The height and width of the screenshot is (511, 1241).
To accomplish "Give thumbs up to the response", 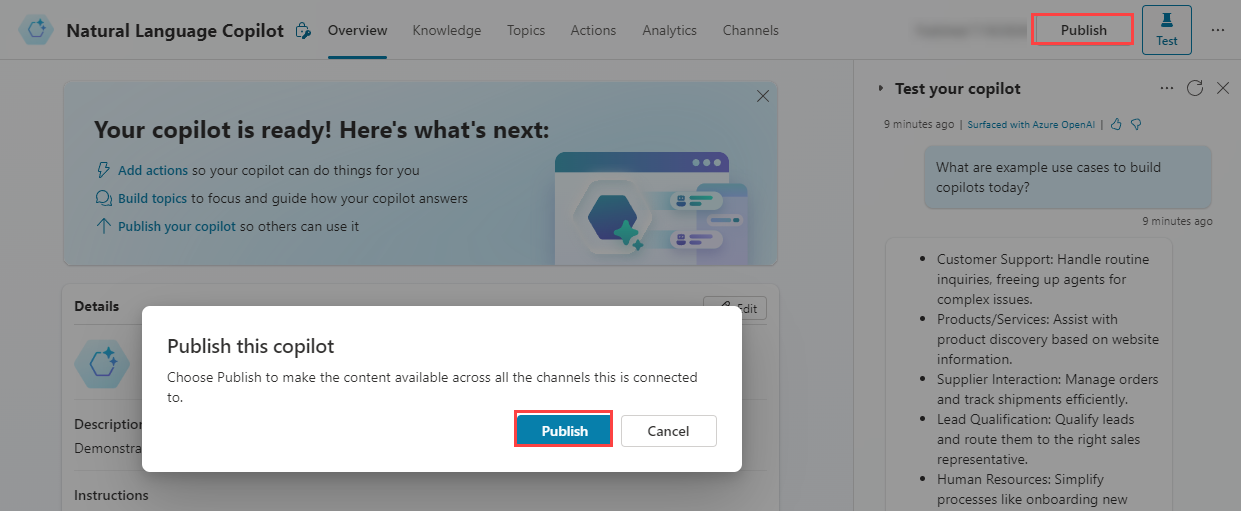I will click(x=1117, y=125).
